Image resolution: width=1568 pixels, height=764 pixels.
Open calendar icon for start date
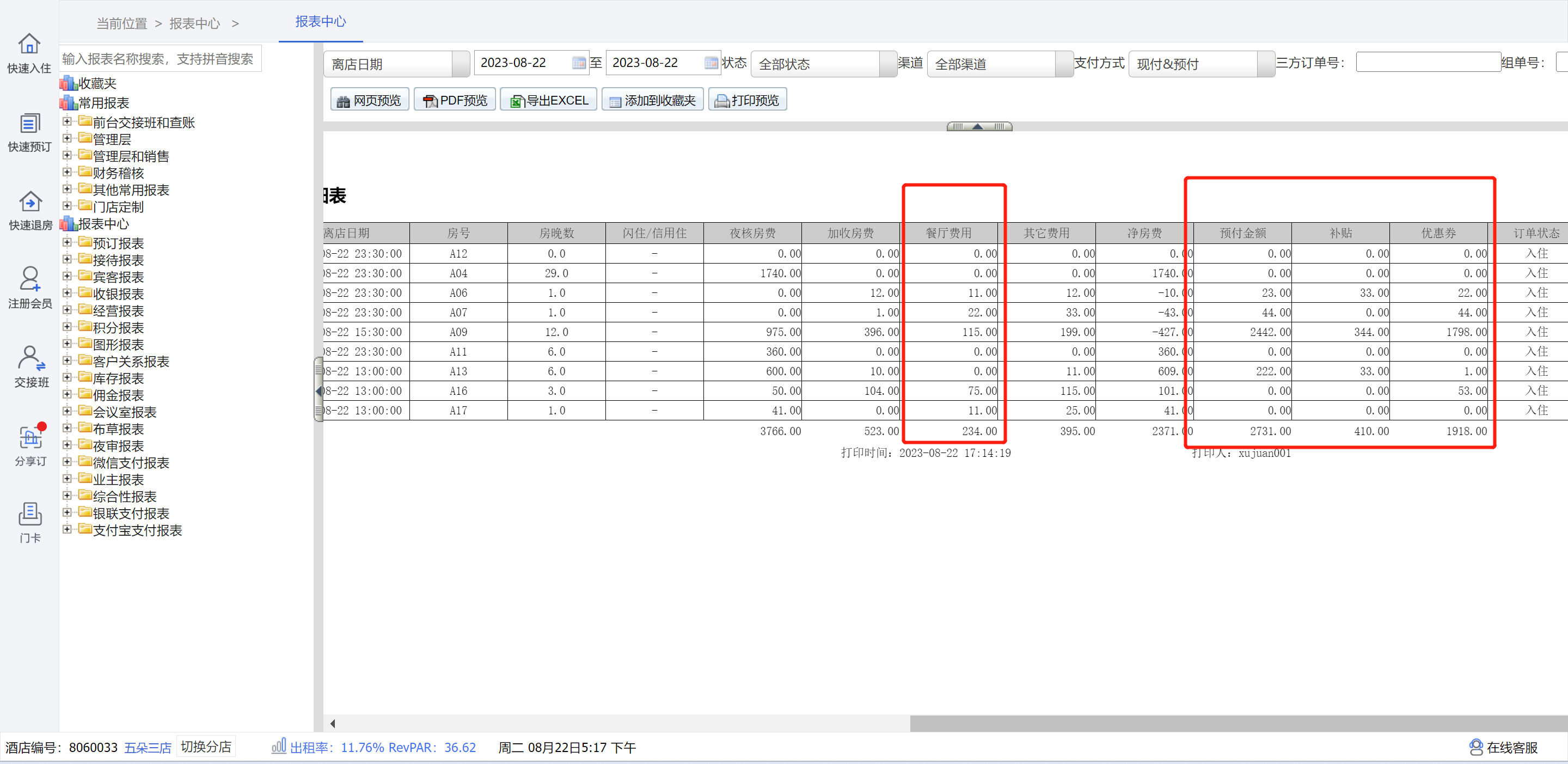(578, 63)
